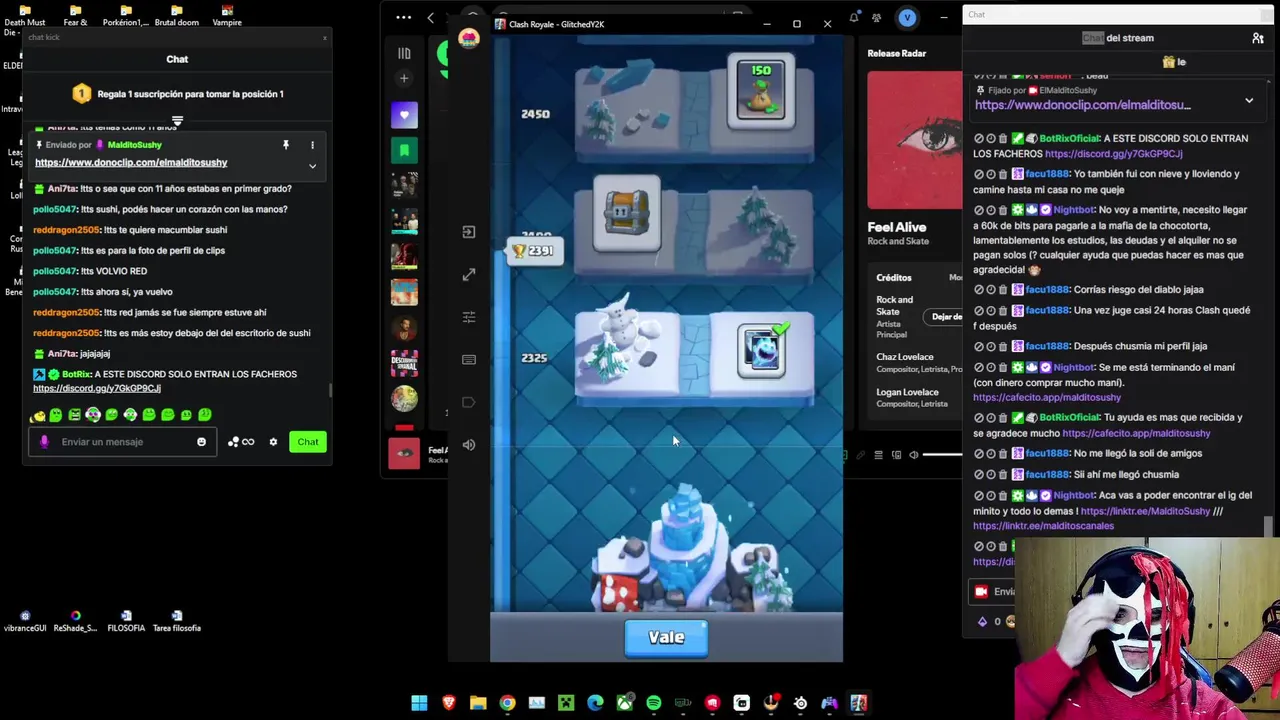1280x720 pixels.
Task: Open Spotify notifications bell
Action: (x=854, y=17)
